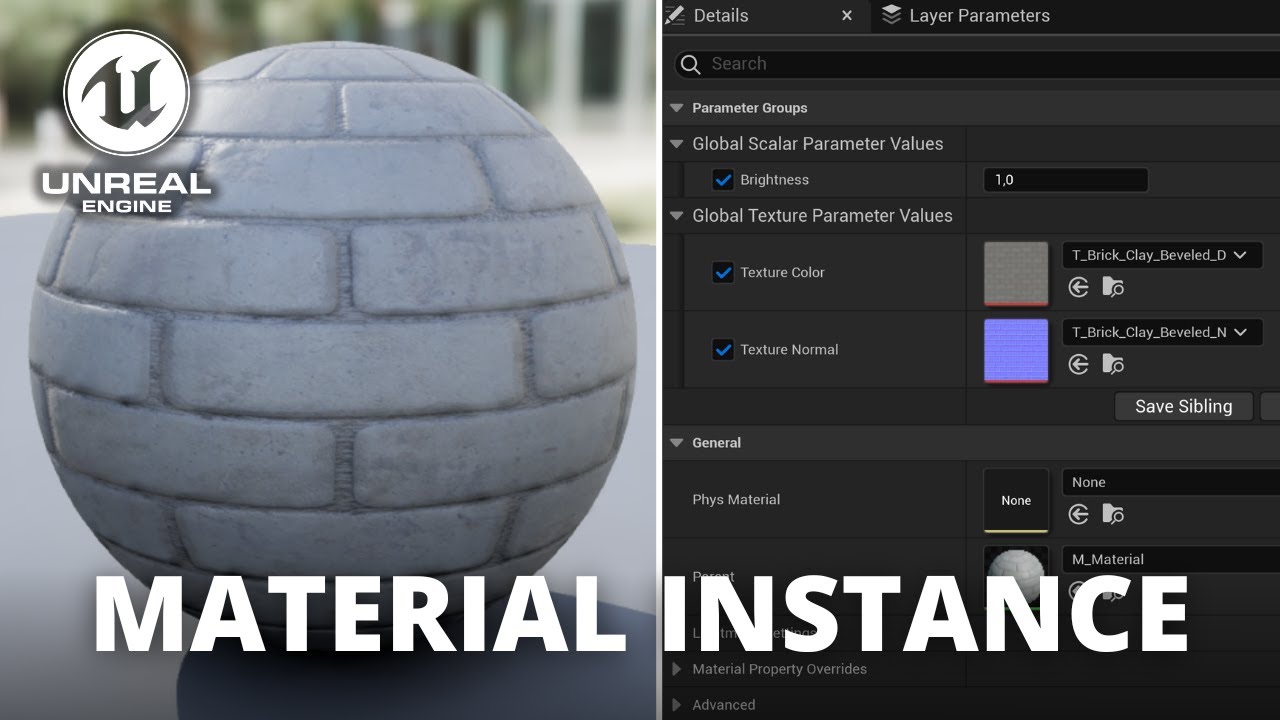Browse to Texture Normal asset in Content Browser
The width and height of the screenshot is (1280, 720).
1113,365
